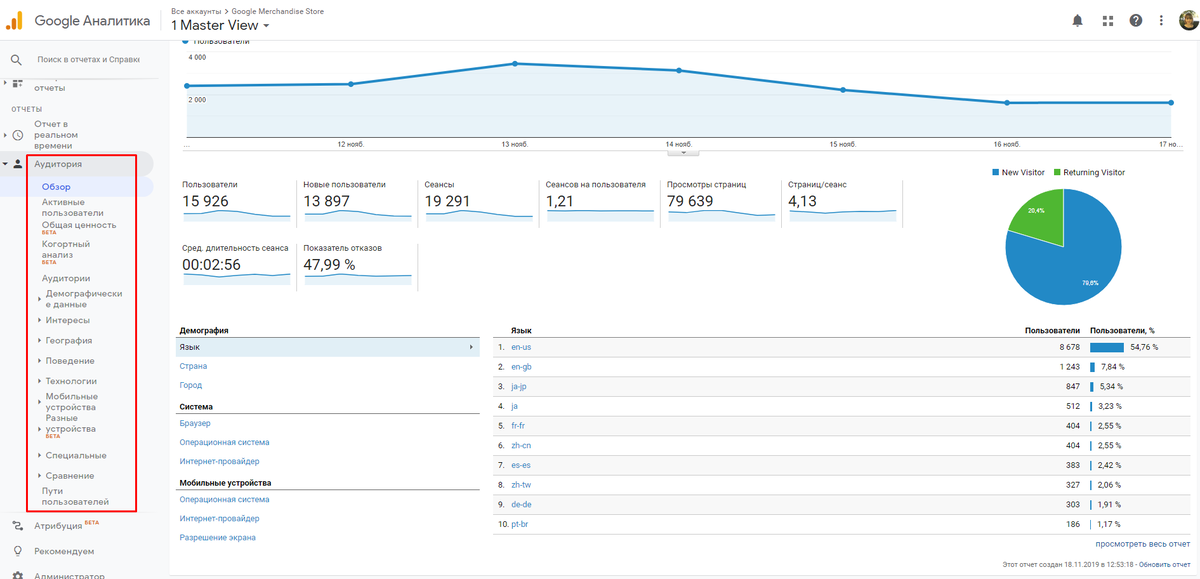The image size is (1200, 579).
Task: Open pt-br language row
Action: (520, 524)
